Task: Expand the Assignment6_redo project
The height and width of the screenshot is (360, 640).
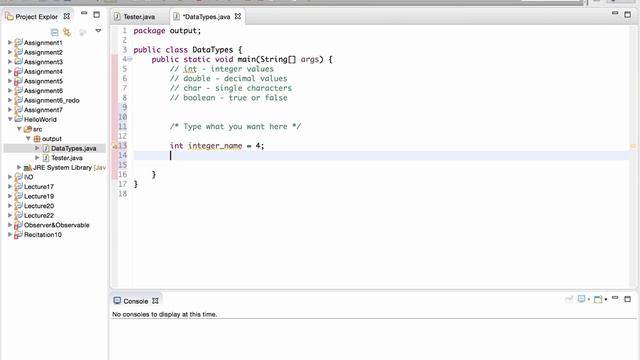Action: point(10,100)
